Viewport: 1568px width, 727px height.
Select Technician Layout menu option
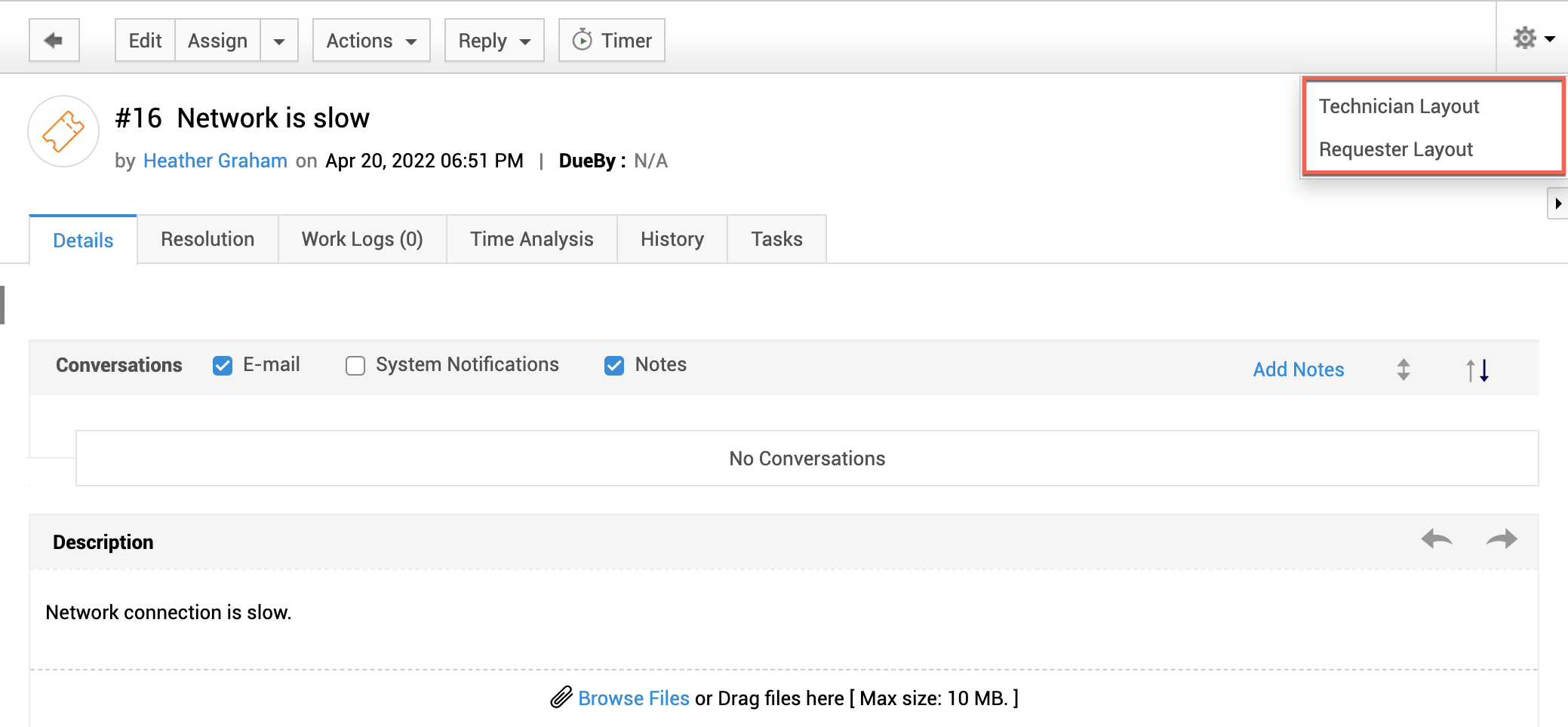[x=1398, y=106]
